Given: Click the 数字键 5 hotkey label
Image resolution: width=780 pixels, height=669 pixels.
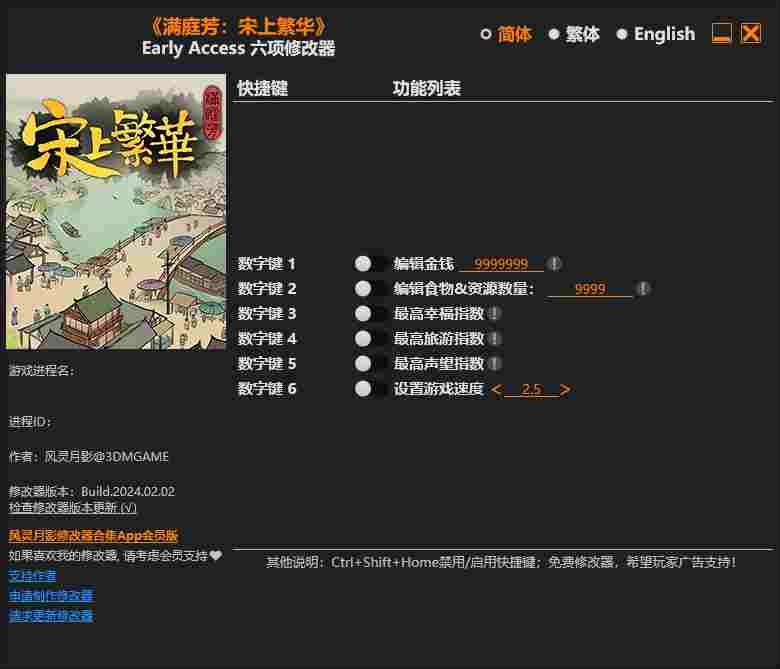Looking at the screenshot, I should point(267,364).
